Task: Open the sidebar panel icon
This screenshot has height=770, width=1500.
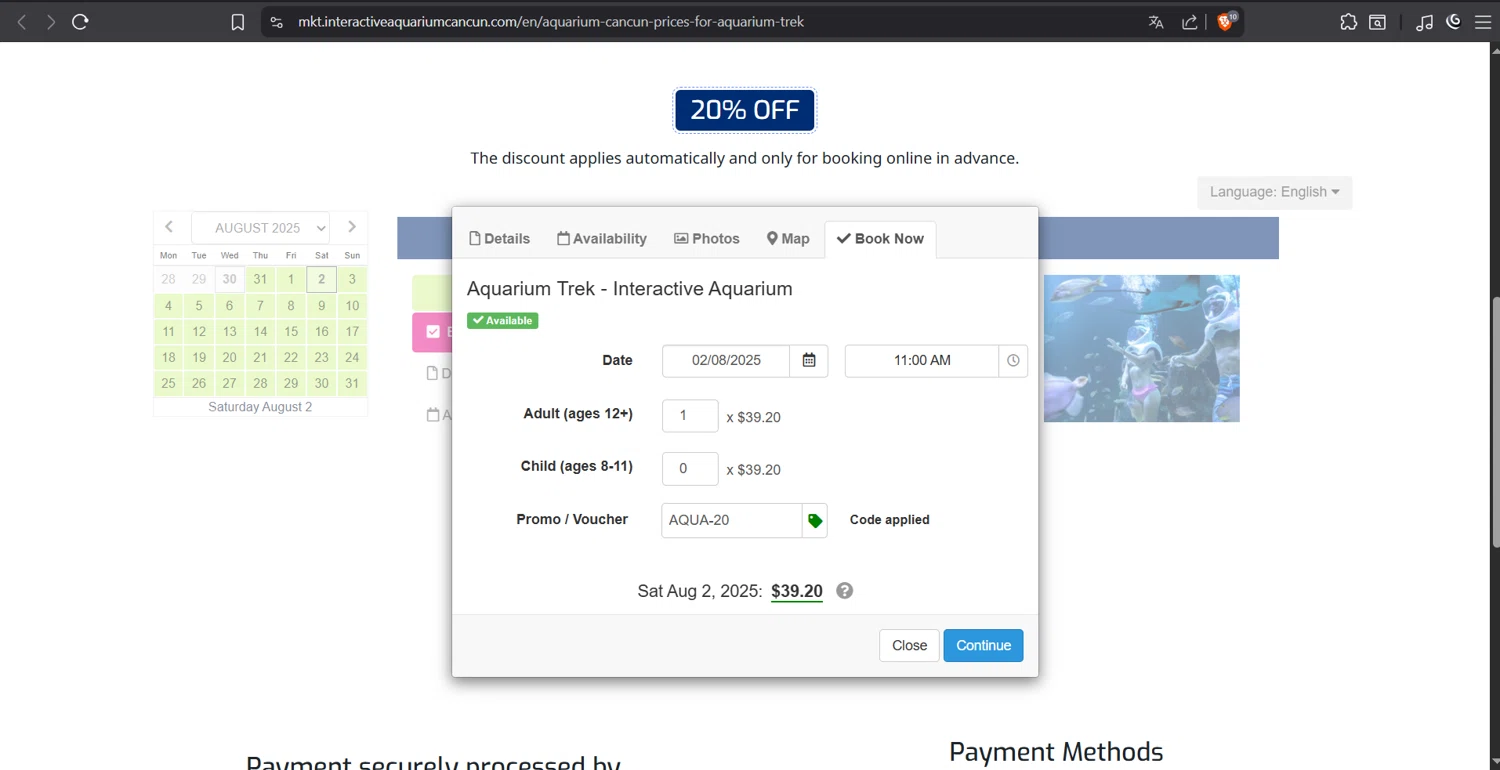Action: coord(1378,22)
